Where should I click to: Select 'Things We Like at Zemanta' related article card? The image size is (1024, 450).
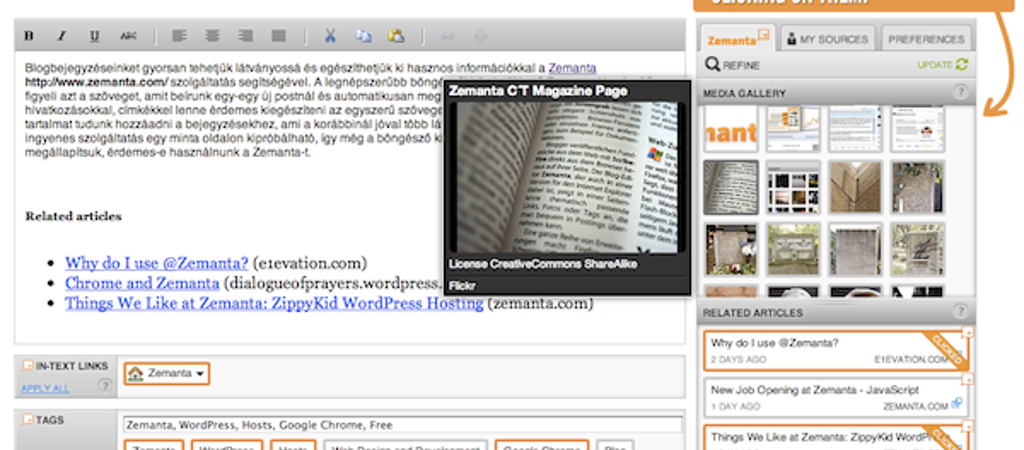[835, 438]
